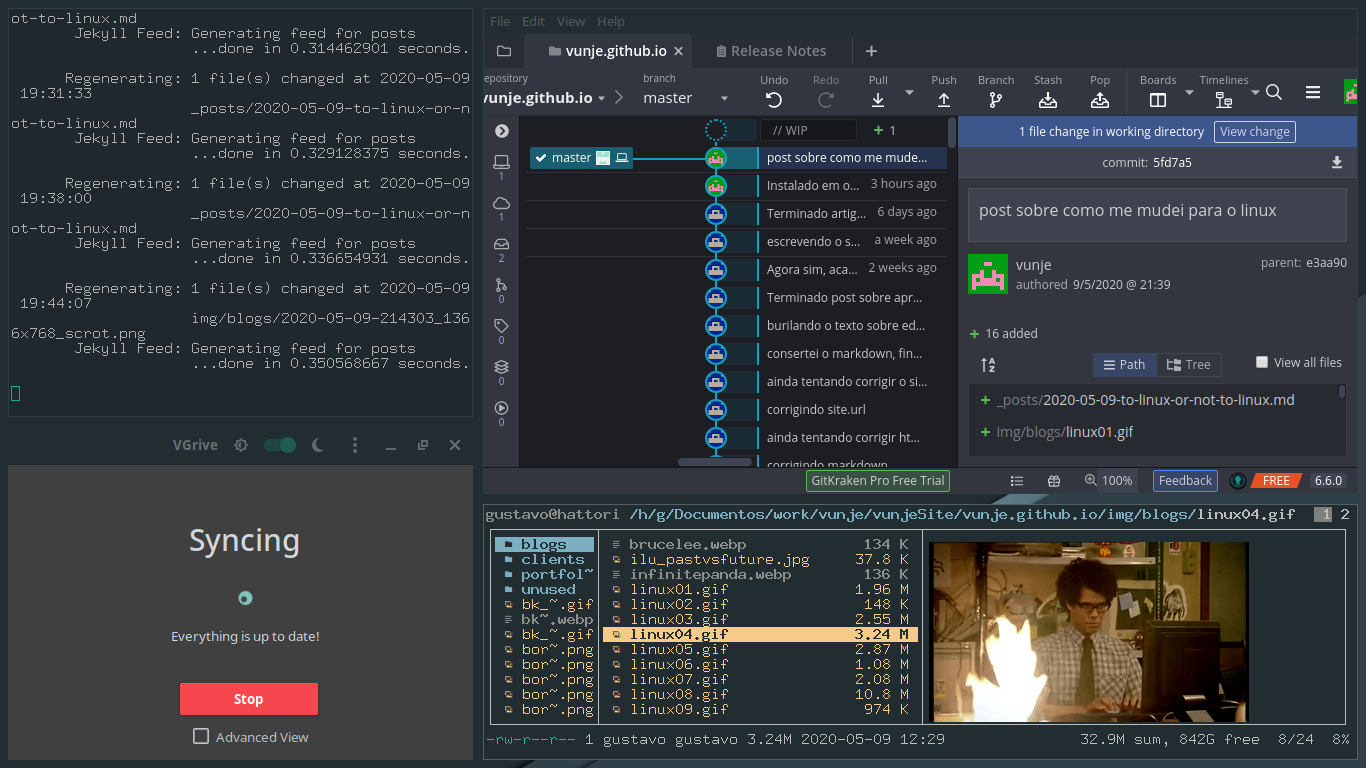Close the vunje.github.io tab
1366x768 pixels.
(679, 51)
